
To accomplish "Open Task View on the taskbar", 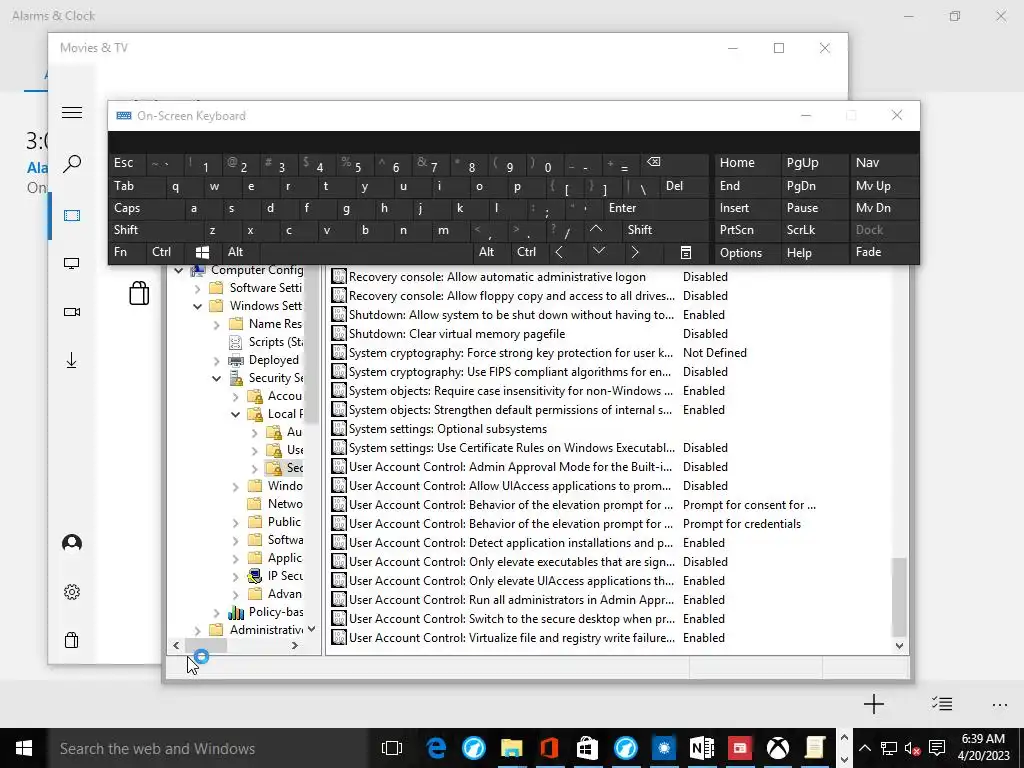I will 391,748.
